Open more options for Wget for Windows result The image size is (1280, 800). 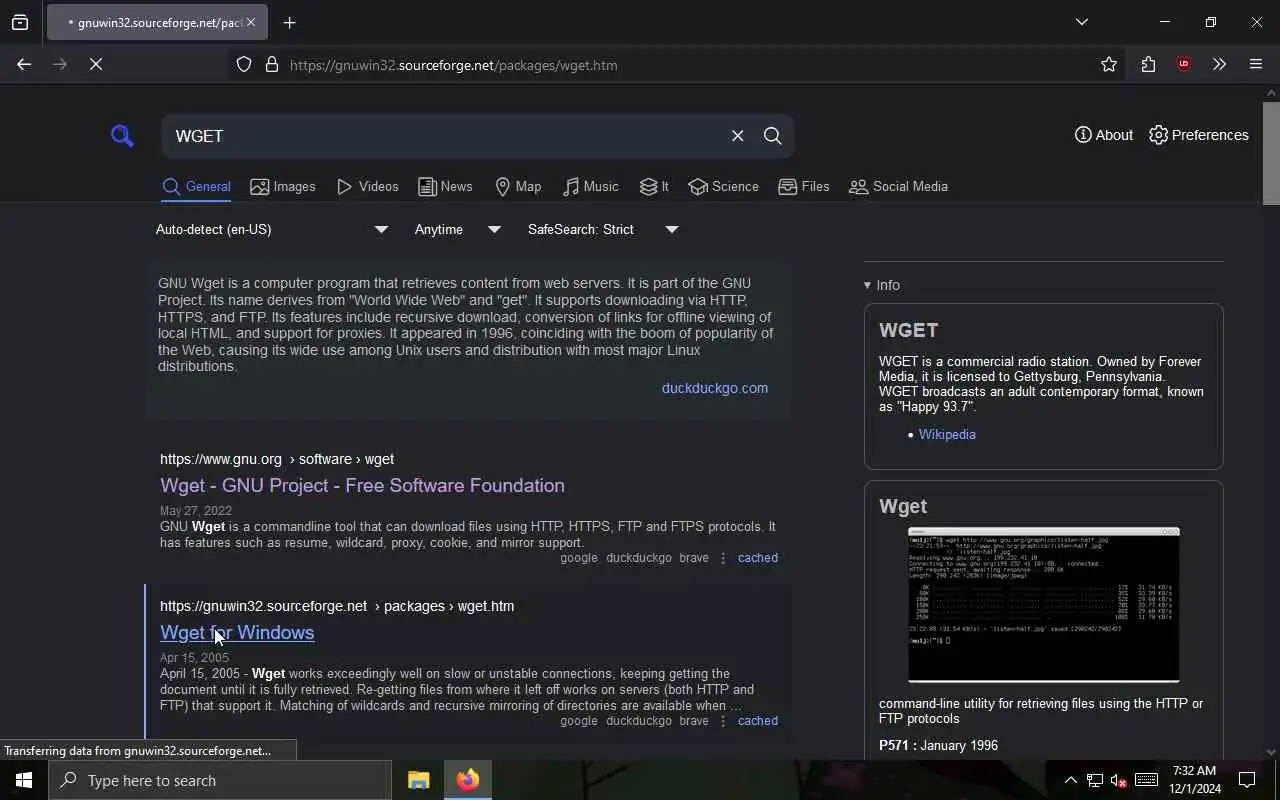(723, 721)
